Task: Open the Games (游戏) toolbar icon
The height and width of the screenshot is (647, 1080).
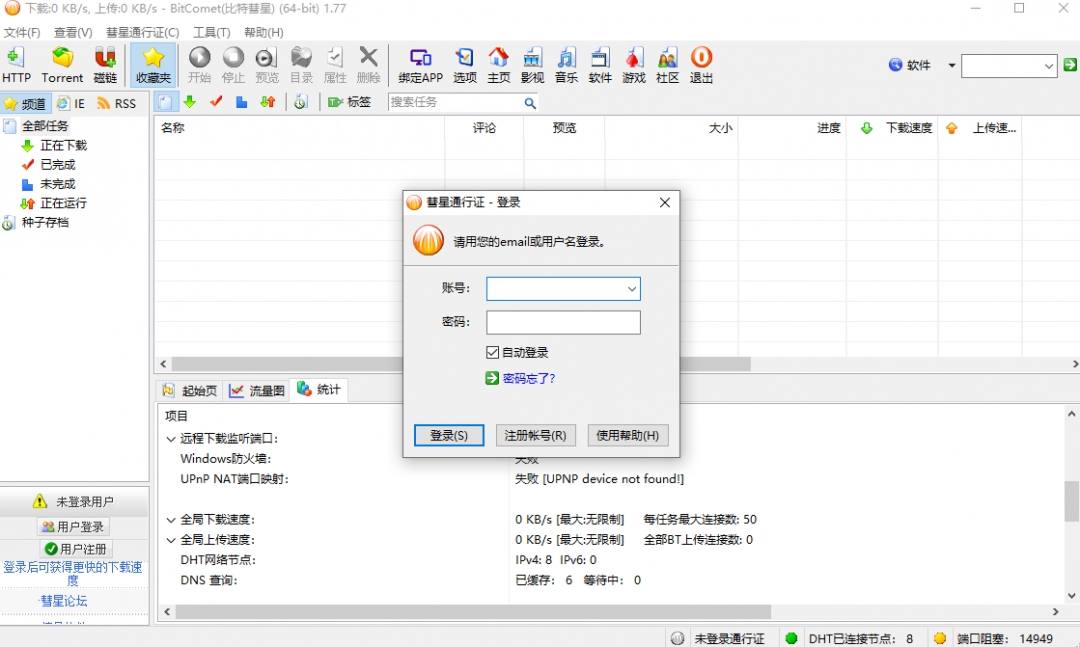Action: [x=634, y=65]
